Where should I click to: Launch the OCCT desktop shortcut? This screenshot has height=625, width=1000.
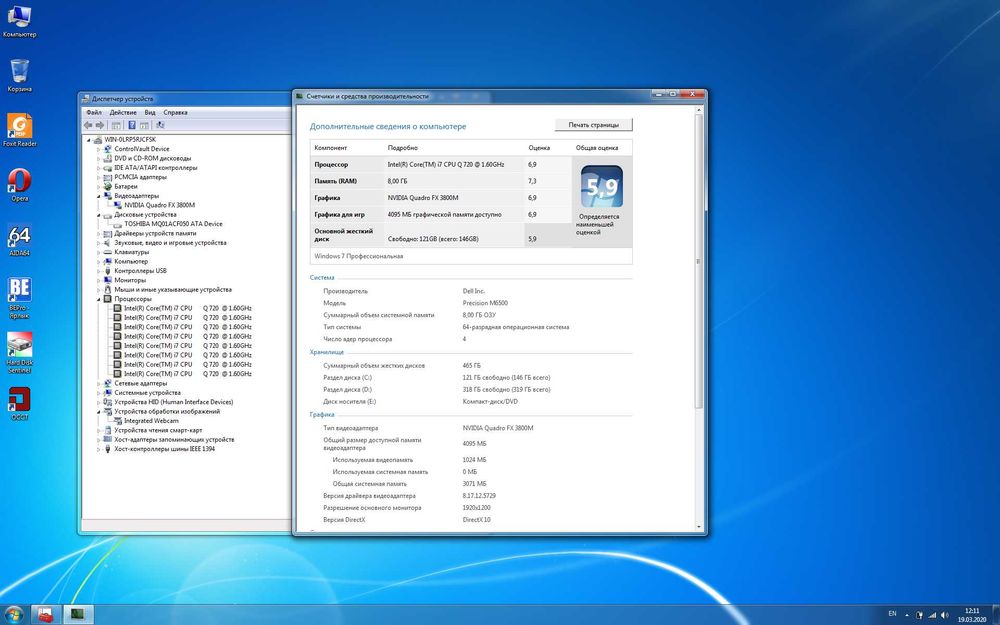[19, 404]
